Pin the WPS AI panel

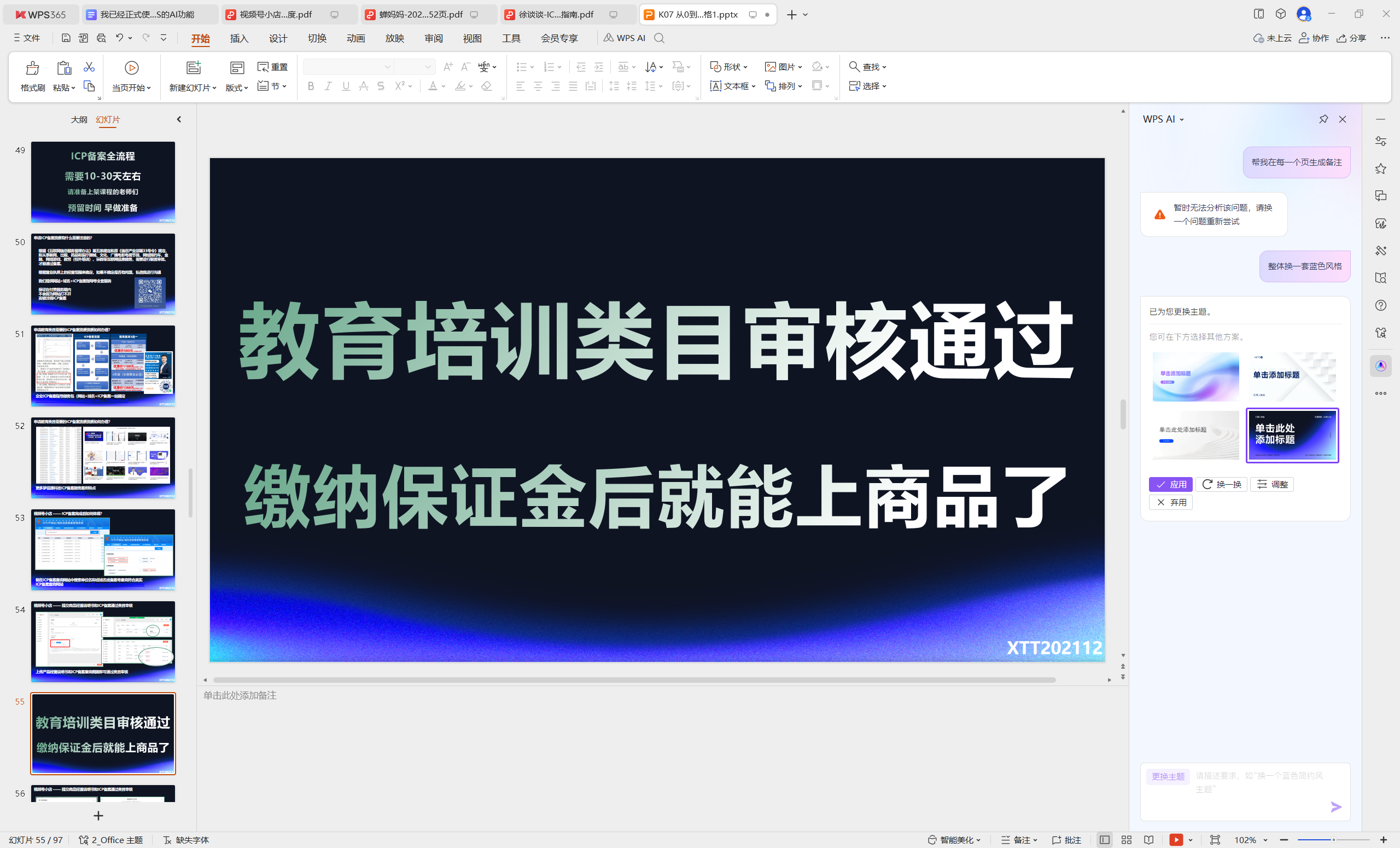click(x=1323, y=119)
